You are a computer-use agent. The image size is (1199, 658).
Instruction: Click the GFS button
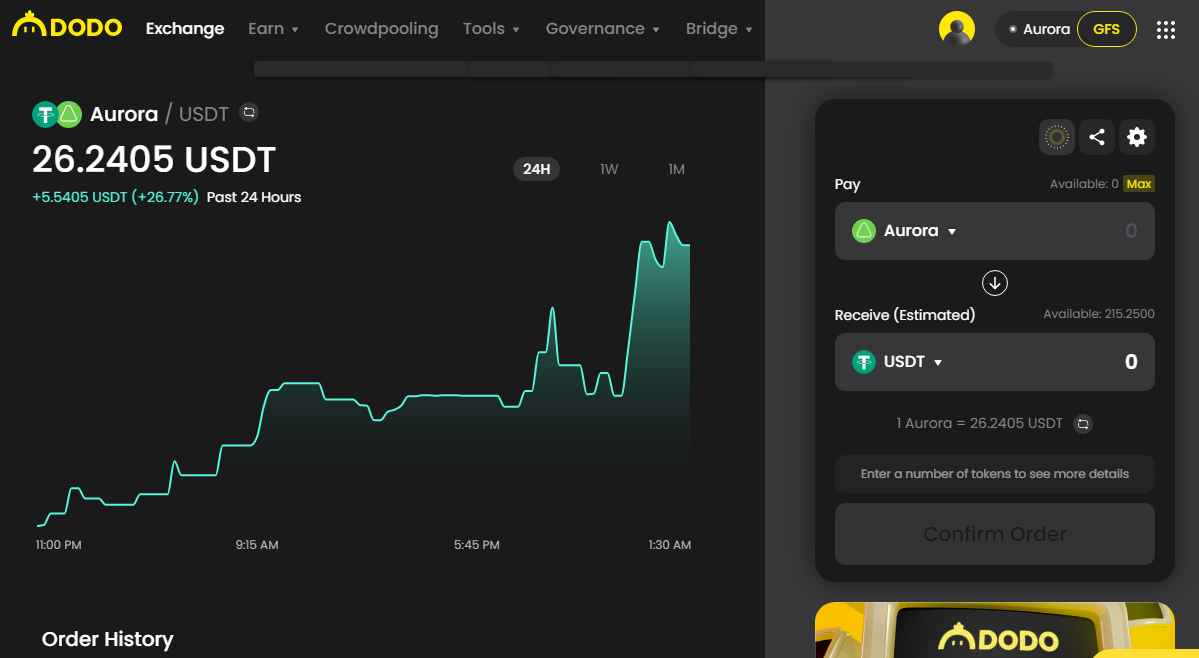click(1106, 29)
